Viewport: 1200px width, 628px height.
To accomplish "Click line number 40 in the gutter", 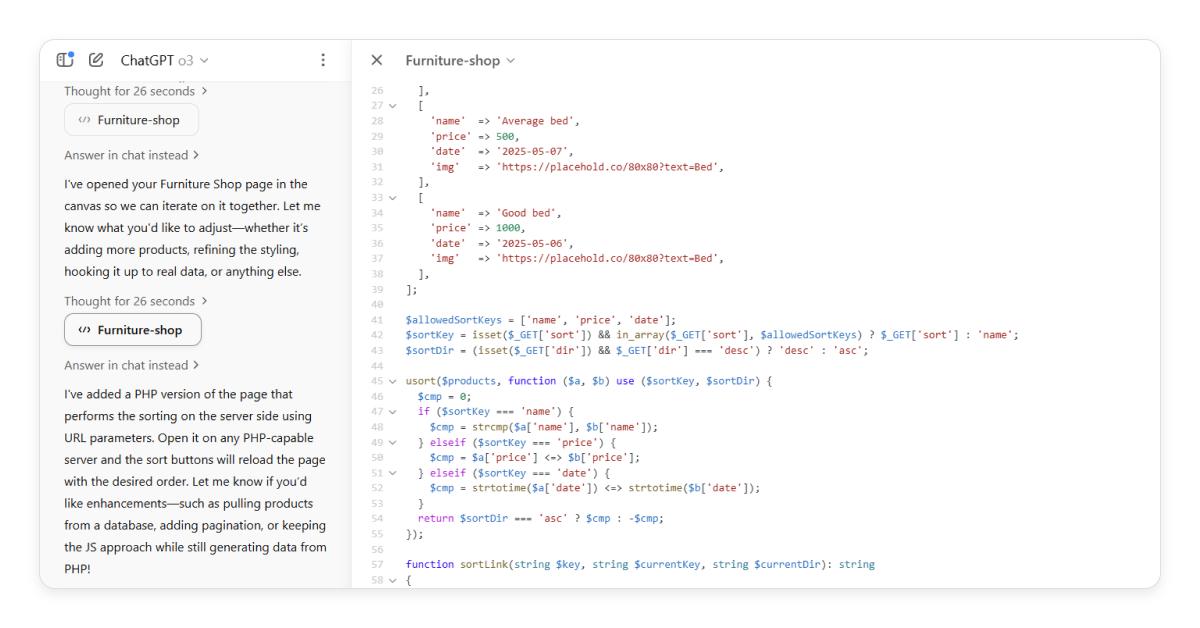I will coord(378,305).
